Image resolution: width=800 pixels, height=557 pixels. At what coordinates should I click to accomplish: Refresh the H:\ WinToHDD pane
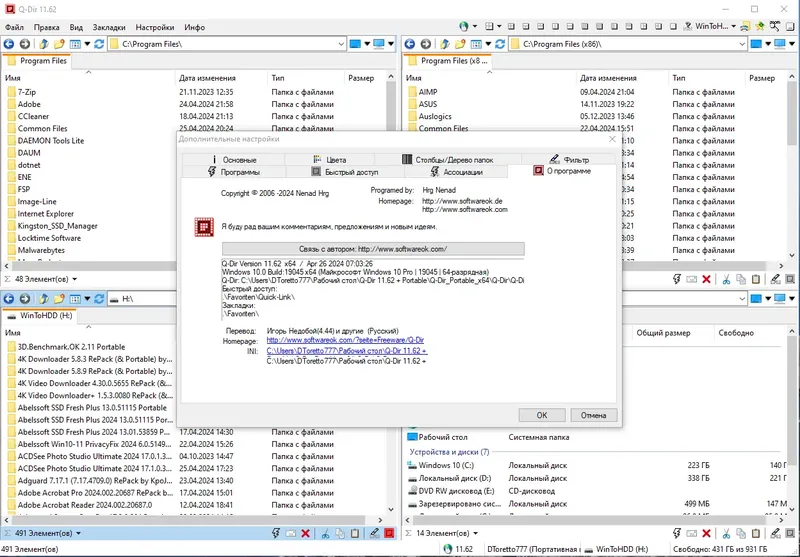[99, 298]
